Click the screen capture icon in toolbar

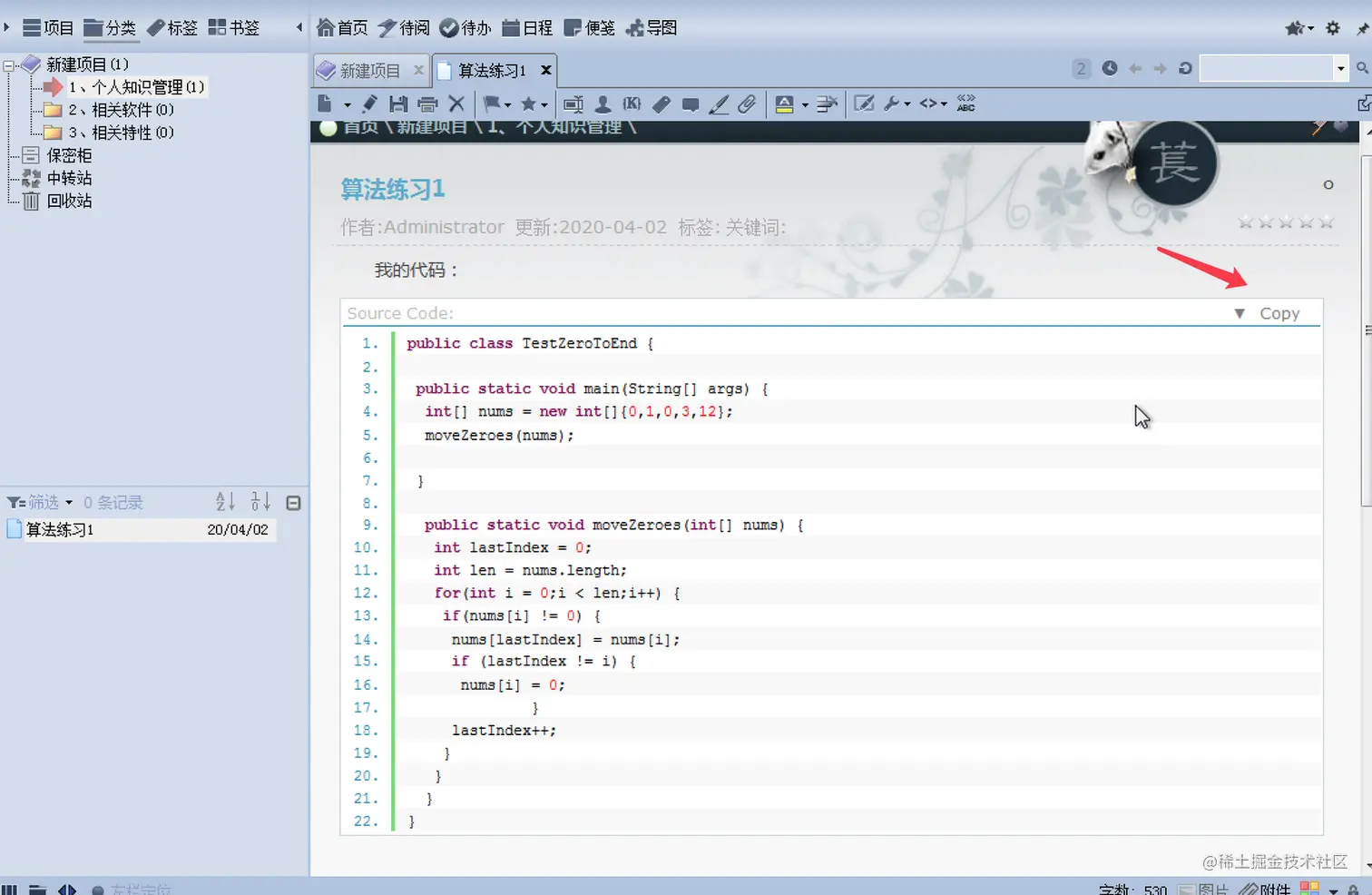click(x=573, y=104)
